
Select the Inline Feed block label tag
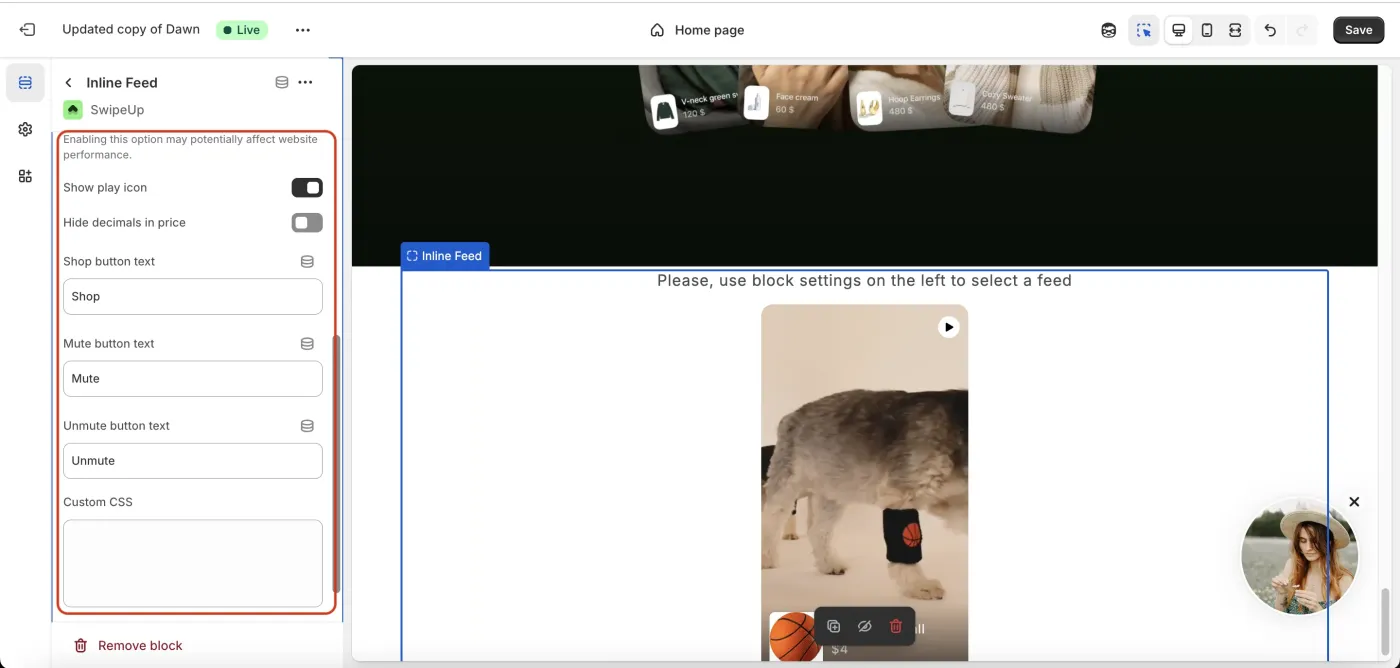[x=444, y=256]
